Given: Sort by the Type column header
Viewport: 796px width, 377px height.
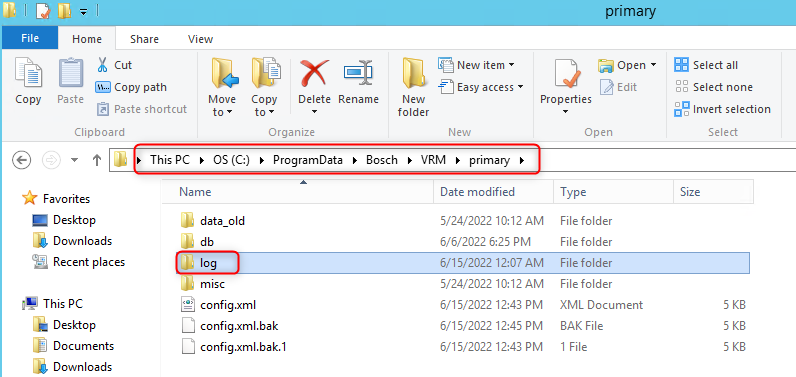Looking at the screenshot, I should tap(613, 192).
